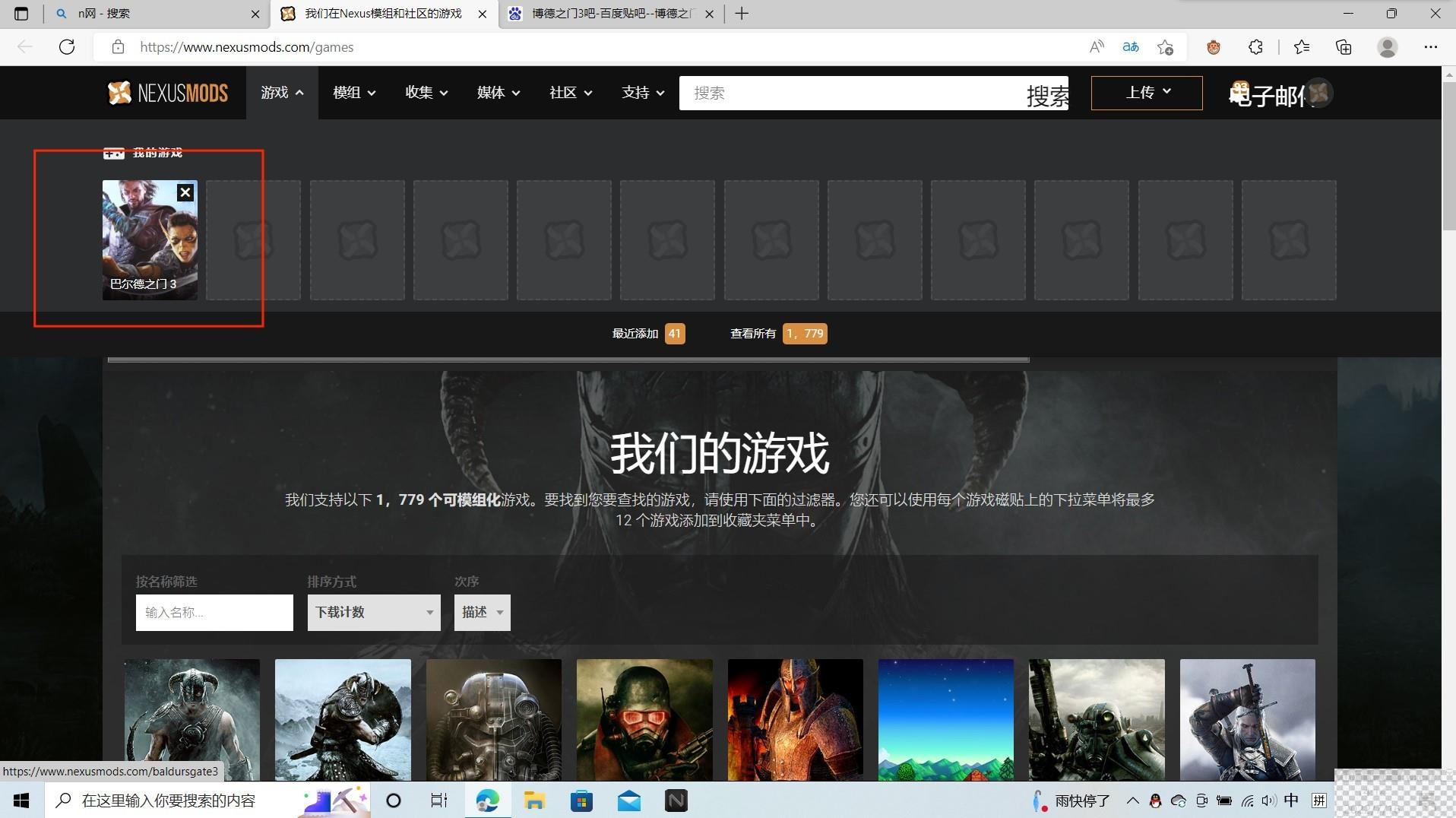
Task: Click the 输入名称 filter field
Action: click(x=214, y=613)
